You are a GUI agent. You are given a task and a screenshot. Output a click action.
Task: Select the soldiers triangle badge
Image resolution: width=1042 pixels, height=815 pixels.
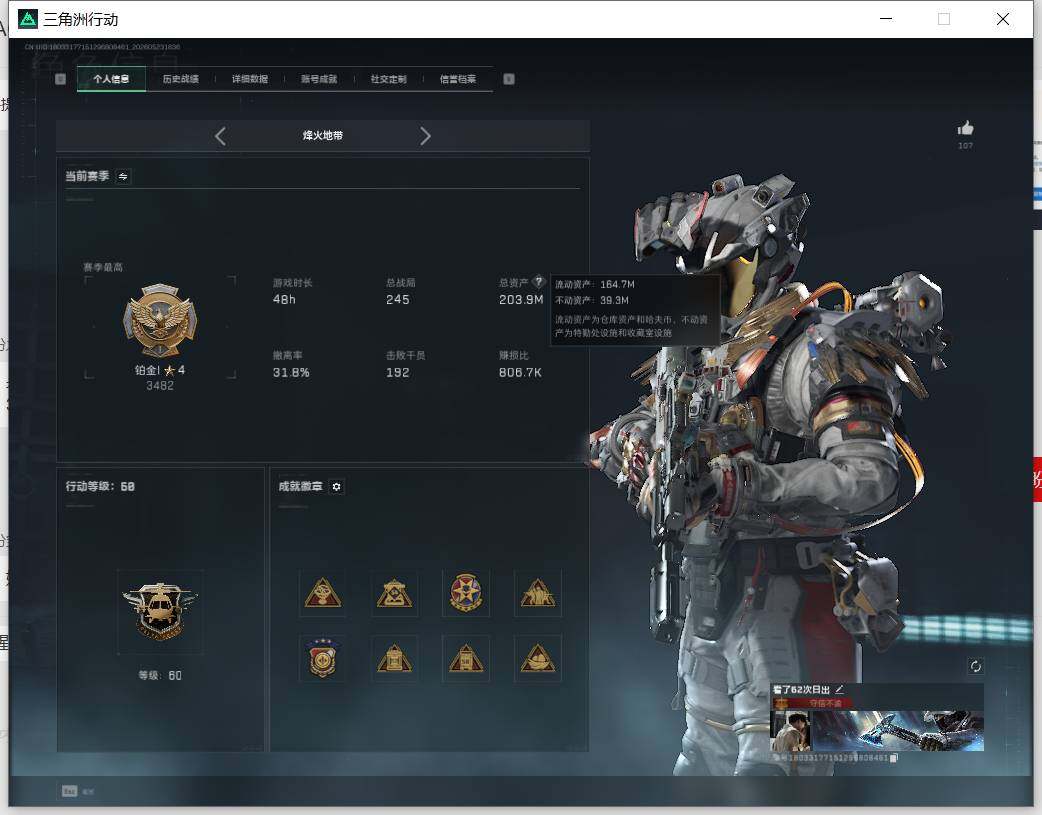pos(538,593)
